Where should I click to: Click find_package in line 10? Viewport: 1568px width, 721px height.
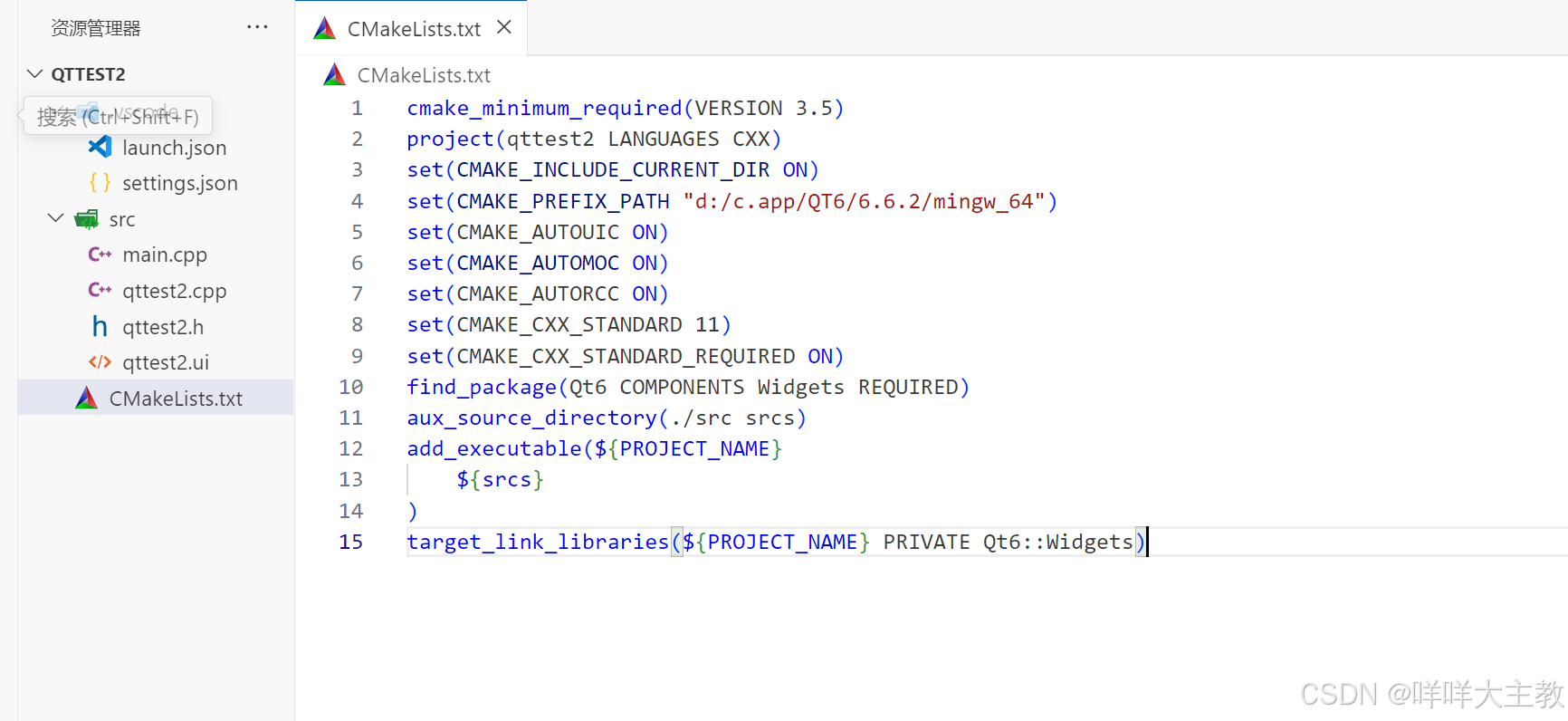click(482, 387)
